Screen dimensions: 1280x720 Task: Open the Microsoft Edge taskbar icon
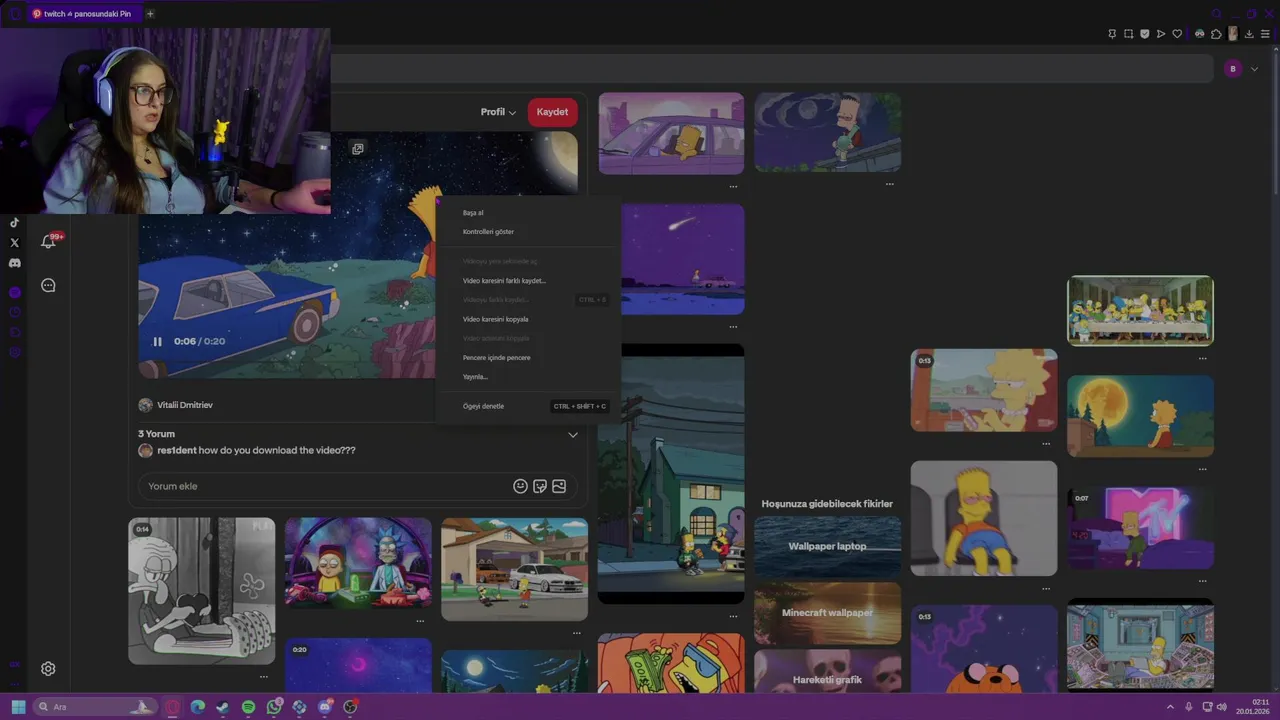(x=198, y=707)
